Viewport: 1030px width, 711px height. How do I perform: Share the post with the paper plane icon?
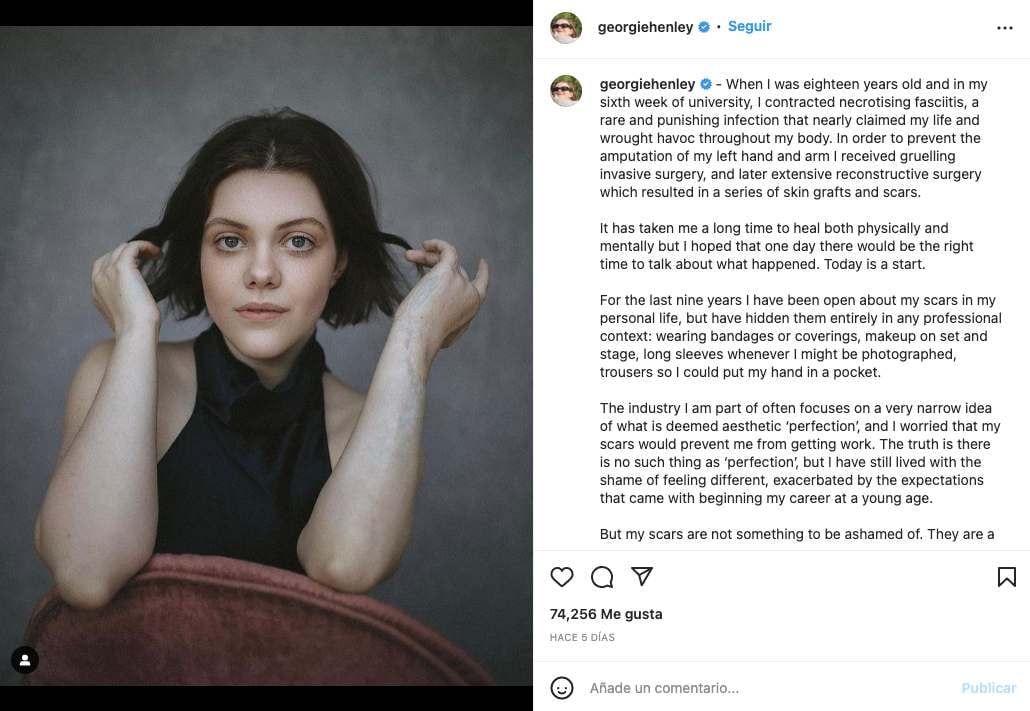pyautogui.click(x=642, y=577)
